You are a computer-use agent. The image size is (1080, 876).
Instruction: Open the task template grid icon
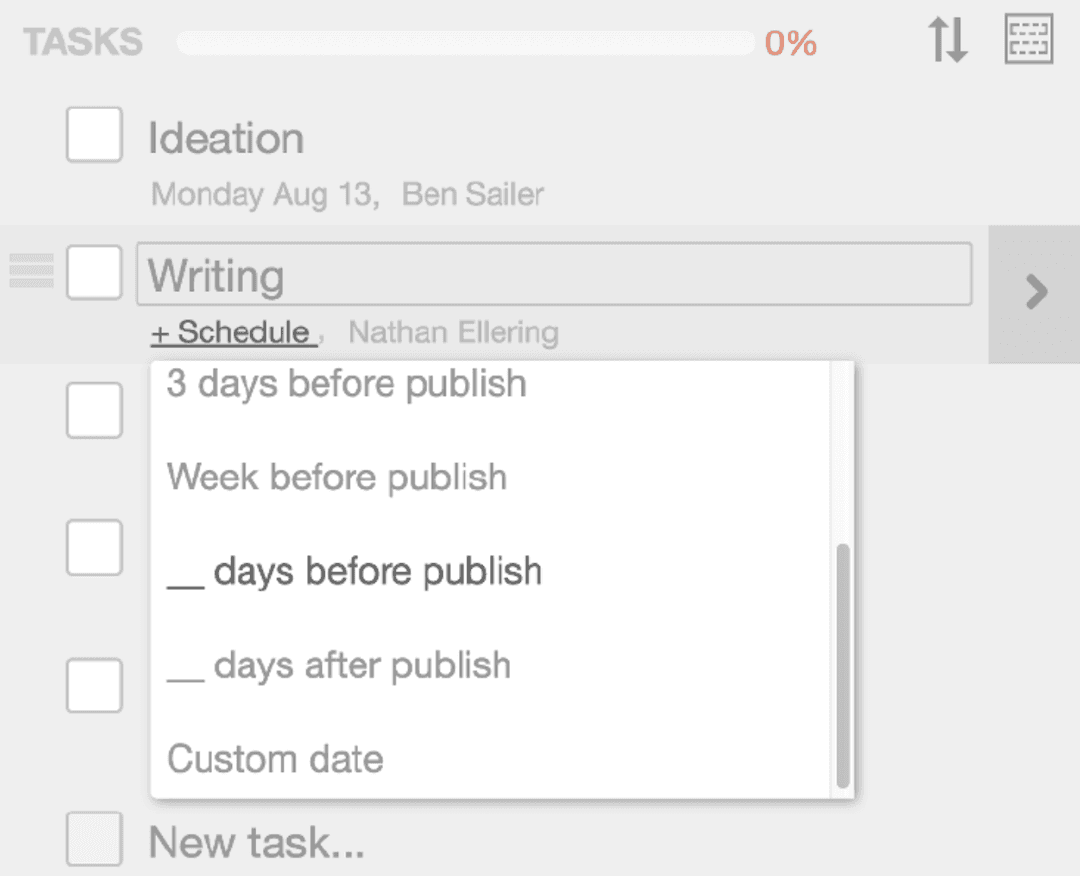[x=1029, y=40]
